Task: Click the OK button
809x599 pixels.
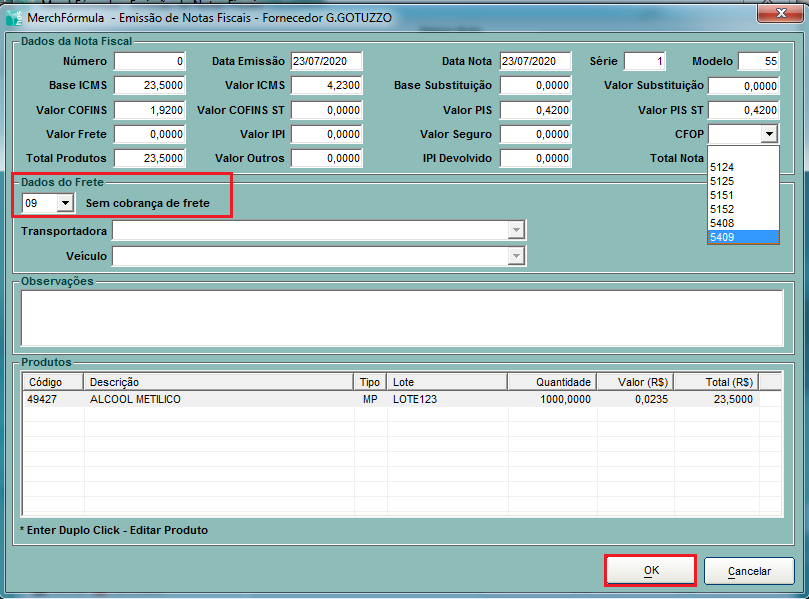Action: coord(650,570)
